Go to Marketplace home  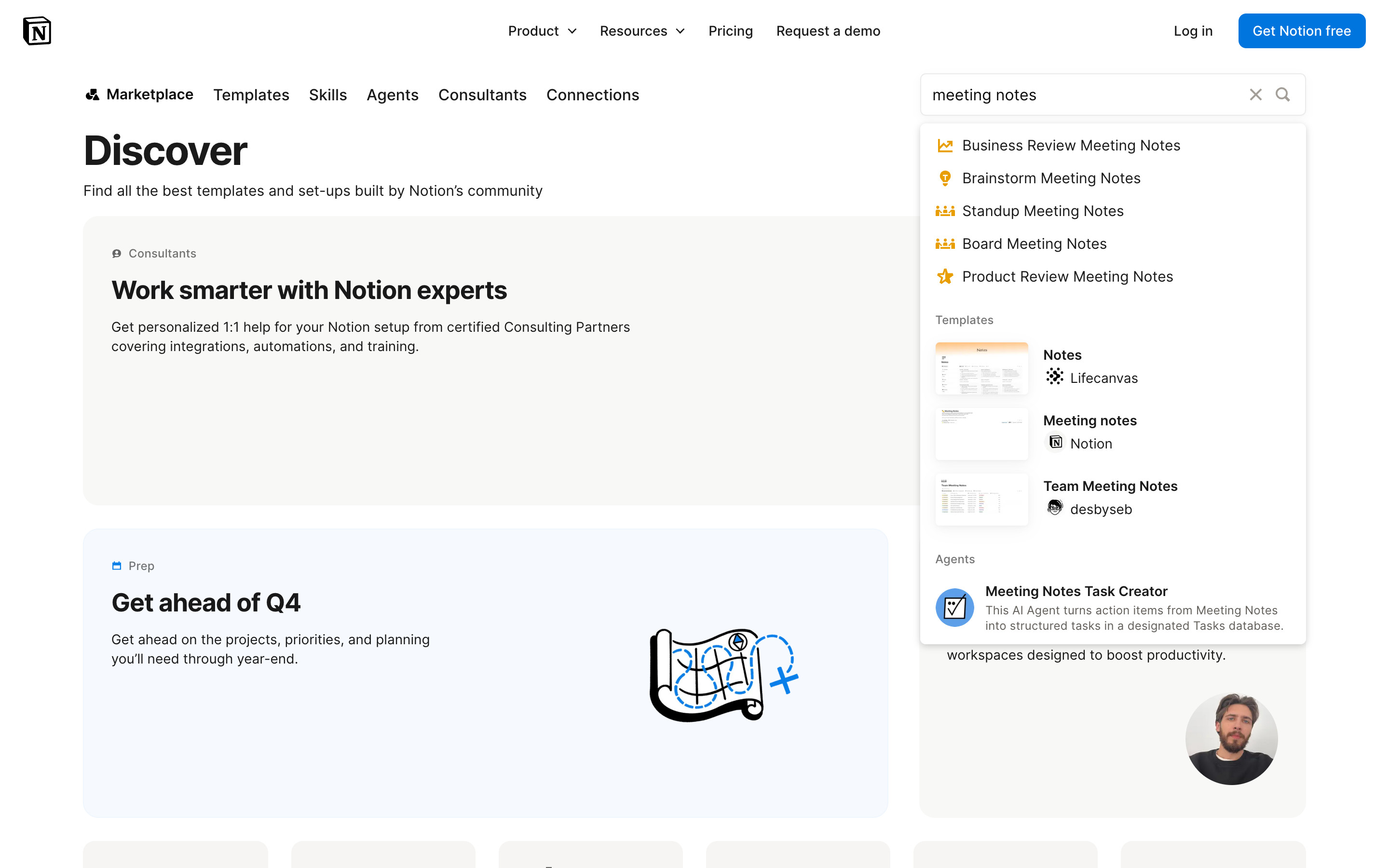139,95
